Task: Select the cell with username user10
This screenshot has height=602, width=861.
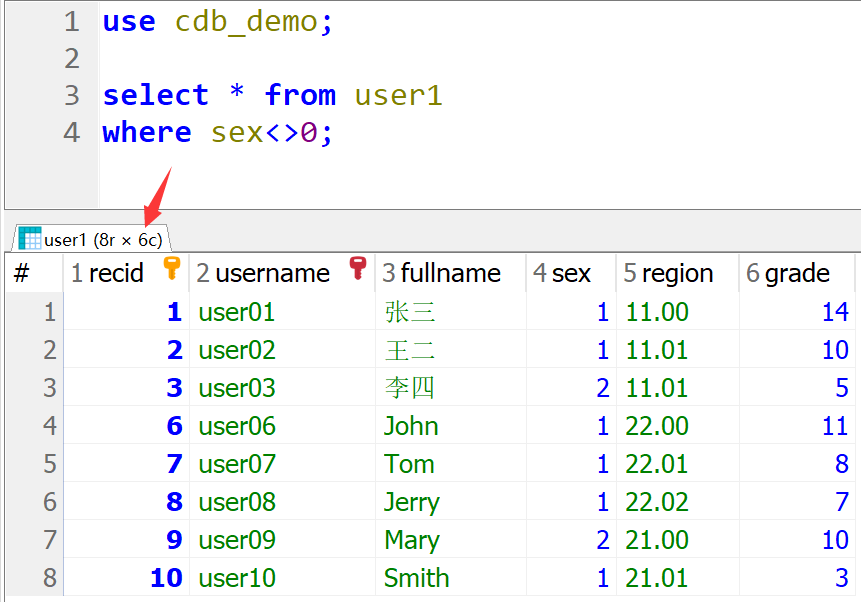Action: coord(237,578)
